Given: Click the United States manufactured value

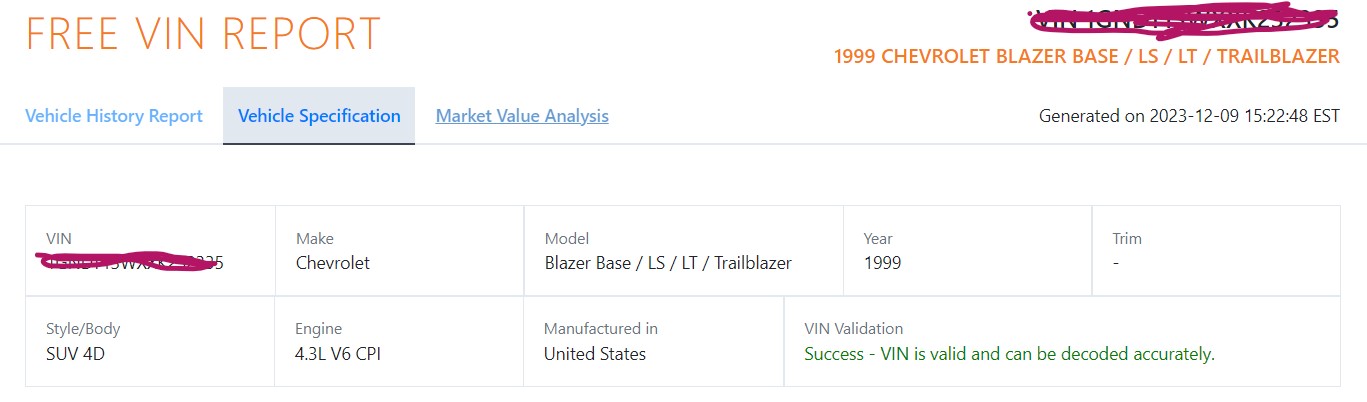Looking at the screenshot, I should (595, 354).
